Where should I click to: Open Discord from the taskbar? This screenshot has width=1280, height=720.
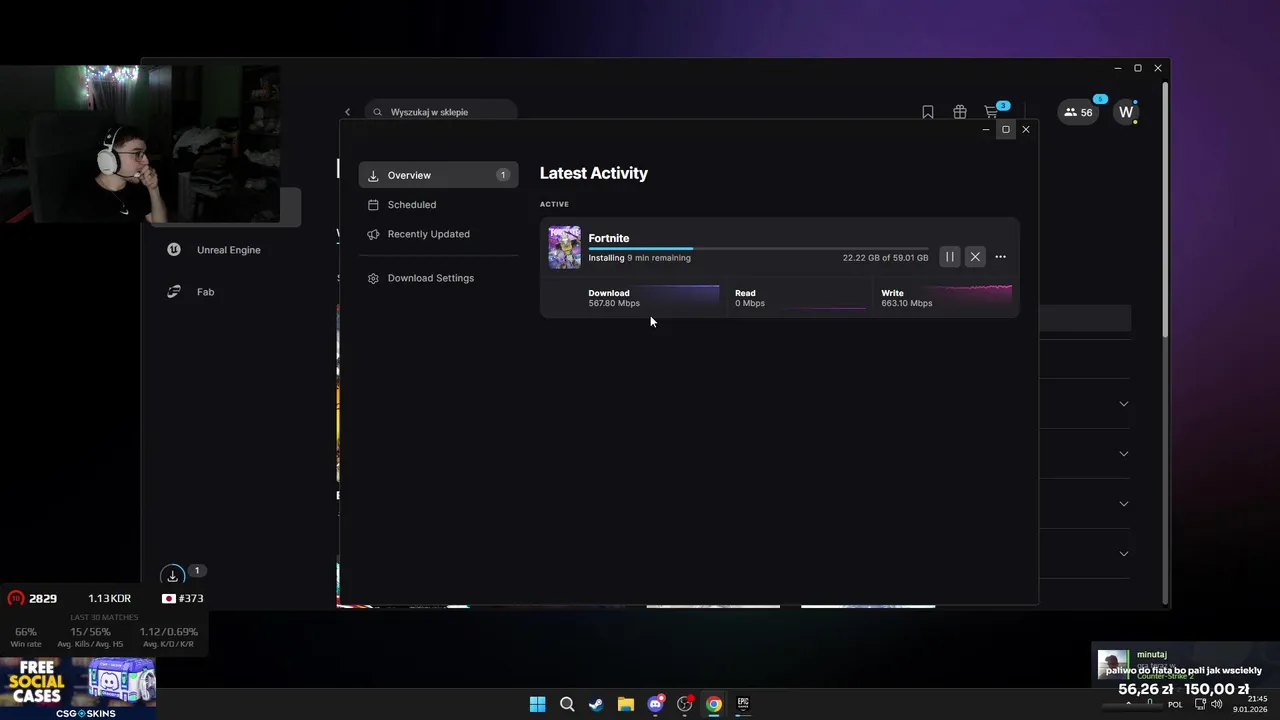pos(655,704)
